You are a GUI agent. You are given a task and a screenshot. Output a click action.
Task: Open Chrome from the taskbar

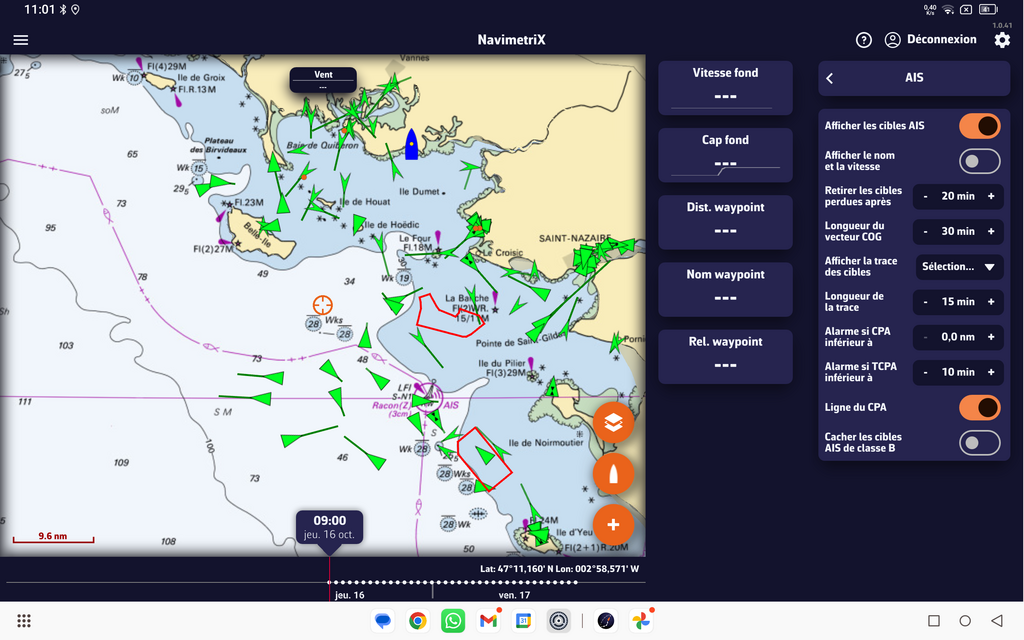[x=418, y=621]
